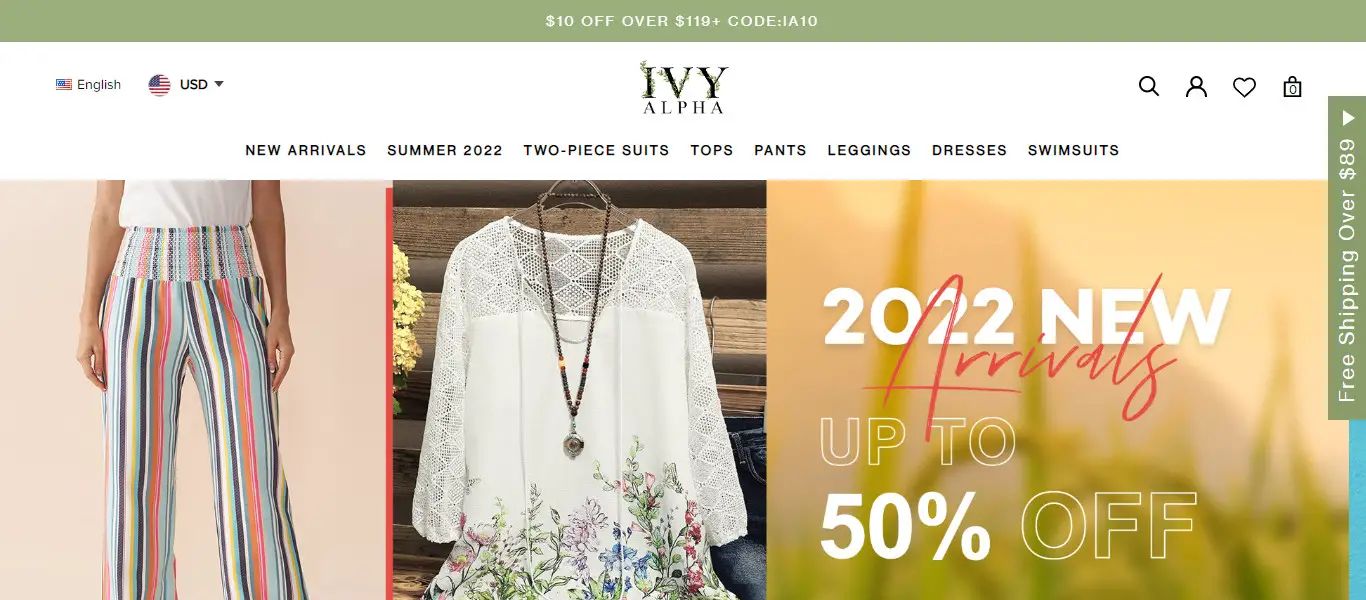Image resolution: width=1366 pixels, height=600 pixels.
Task: Open the Tops category
Action: pos(712,150)
